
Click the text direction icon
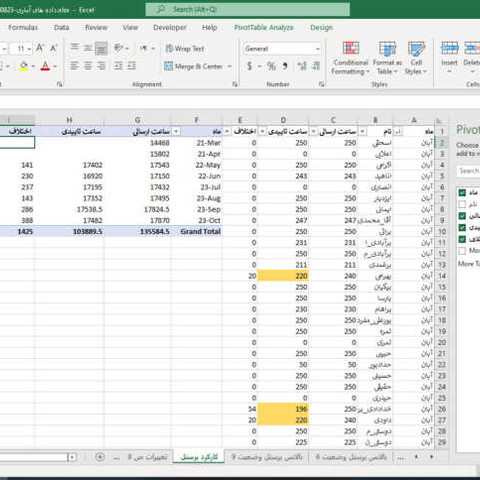coord(144,48)
